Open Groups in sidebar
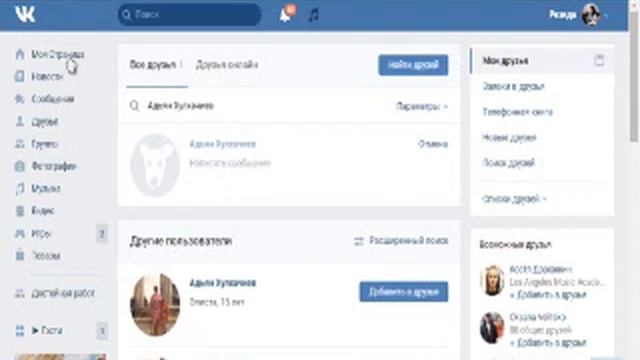 pos(44,144)
